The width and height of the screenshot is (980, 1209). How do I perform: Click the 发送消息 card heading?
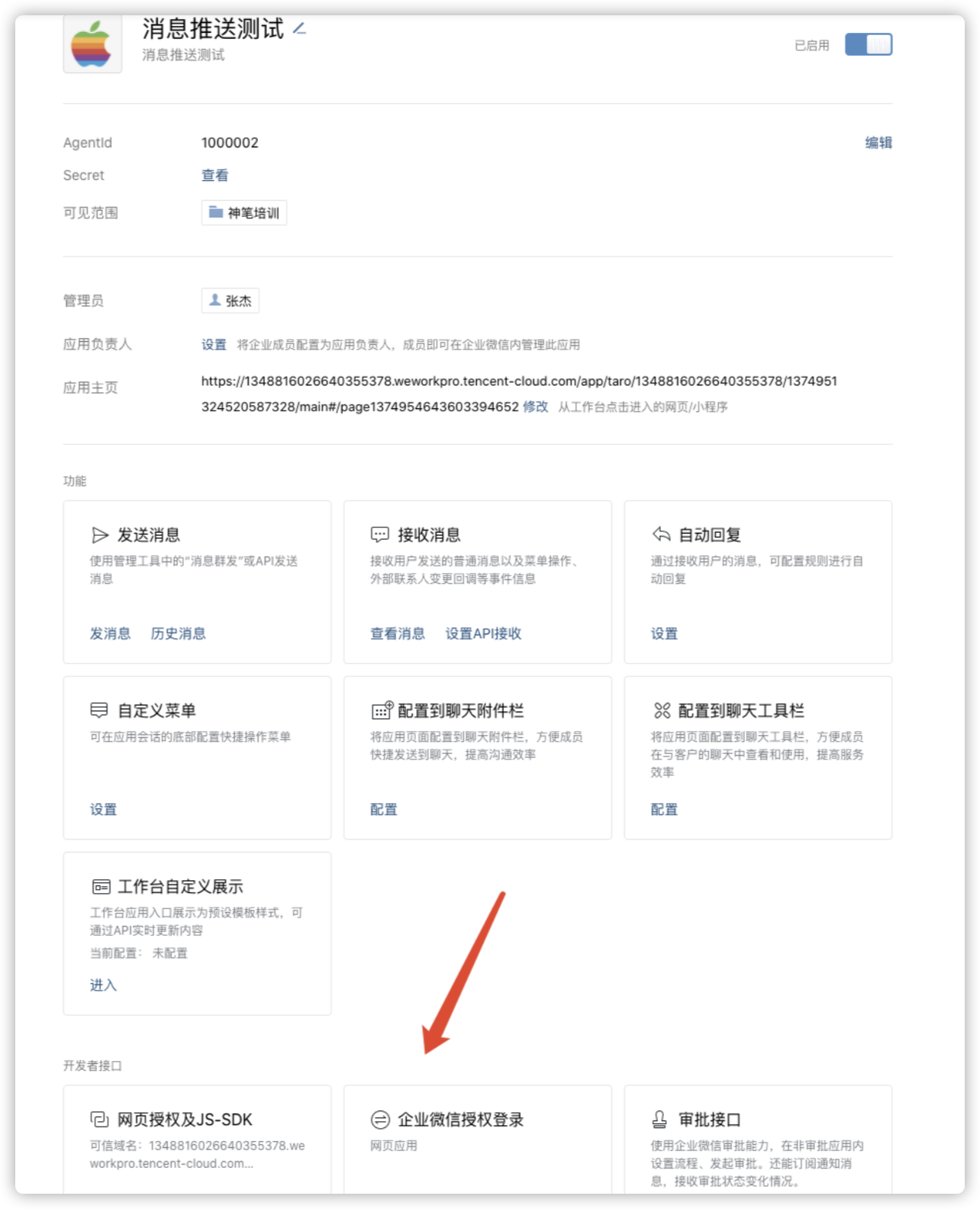149,535
